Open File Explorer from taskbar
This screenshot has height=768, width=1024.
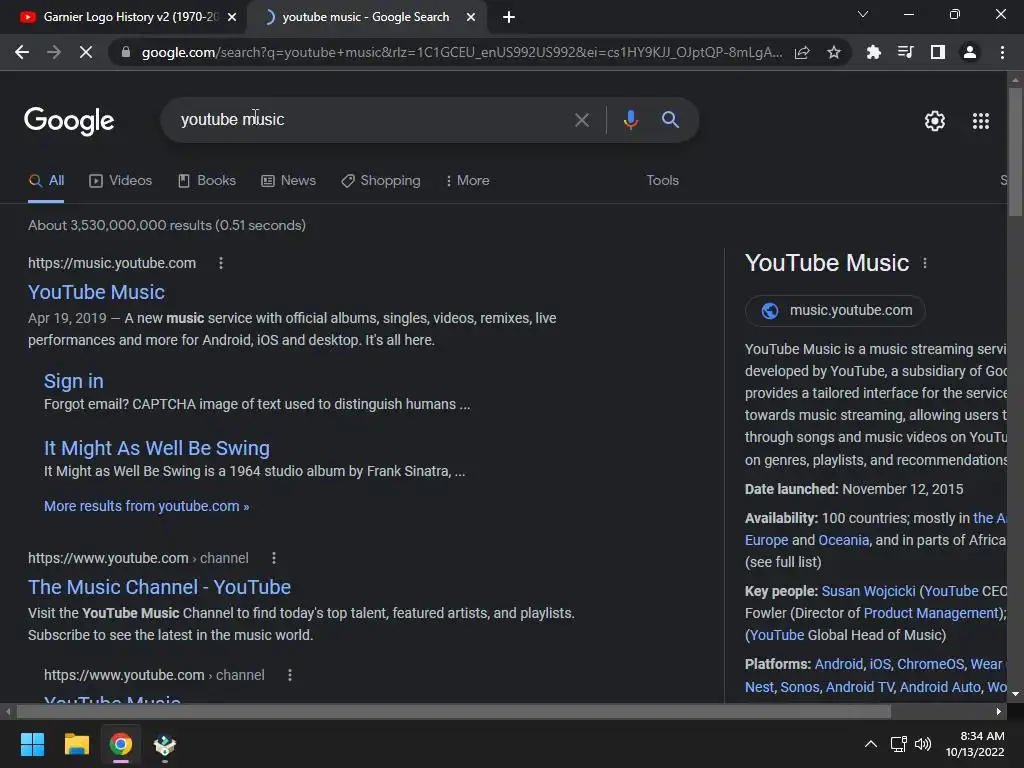(76, 744)
